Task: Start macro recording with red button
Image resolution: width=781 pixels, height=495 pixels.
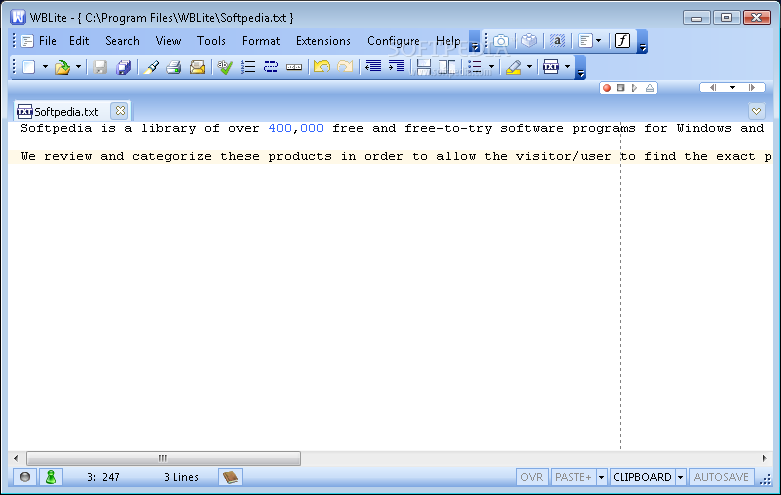Action: 607,88
